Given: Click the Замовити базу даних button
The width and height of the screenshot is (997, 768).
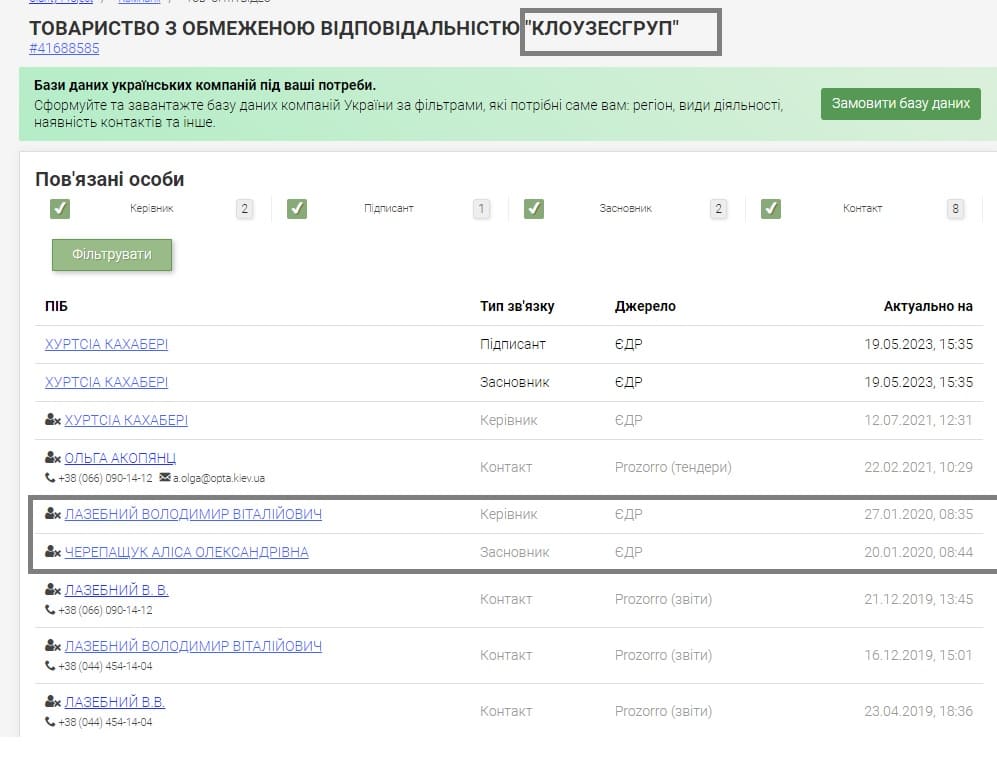Looking at the screenshot, I should pos(900,103).
